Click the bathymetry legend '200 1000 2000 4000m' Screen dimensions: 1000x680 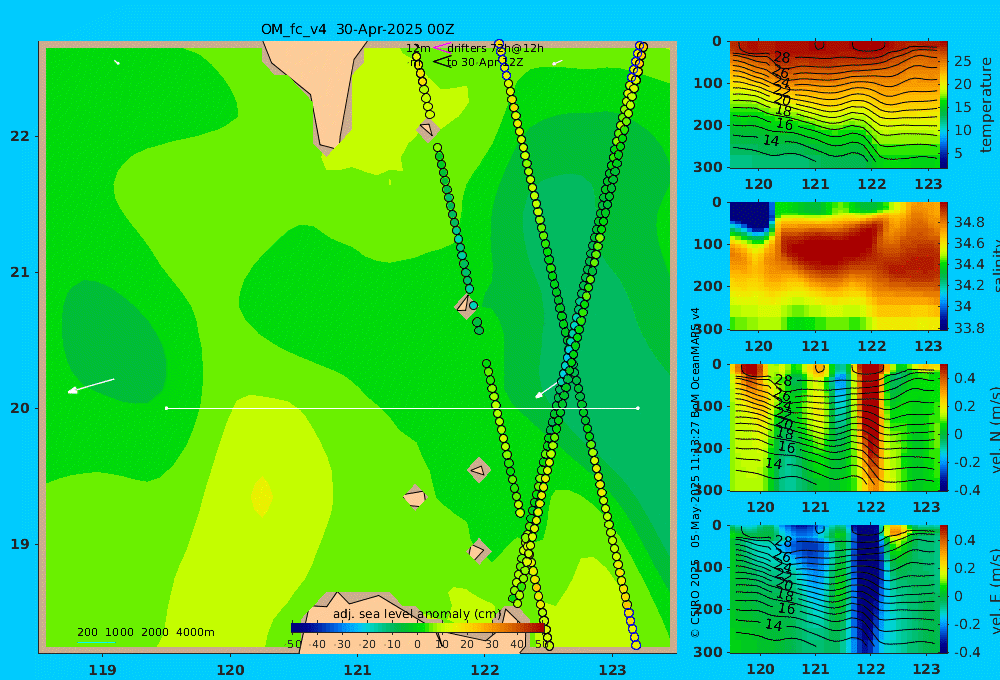pos(145,632)
